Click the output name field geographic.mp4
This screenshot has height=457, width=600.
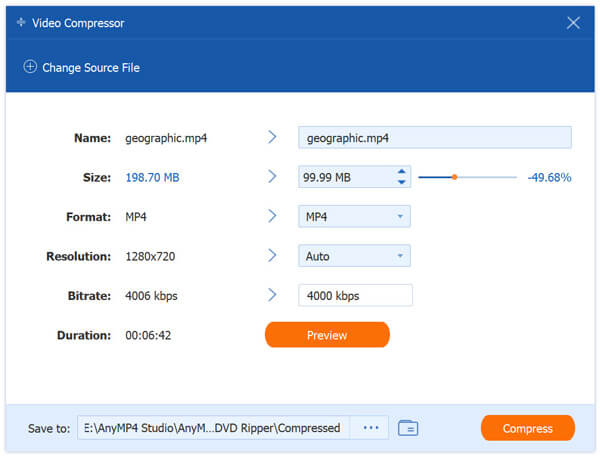click(x=434, y=137)
